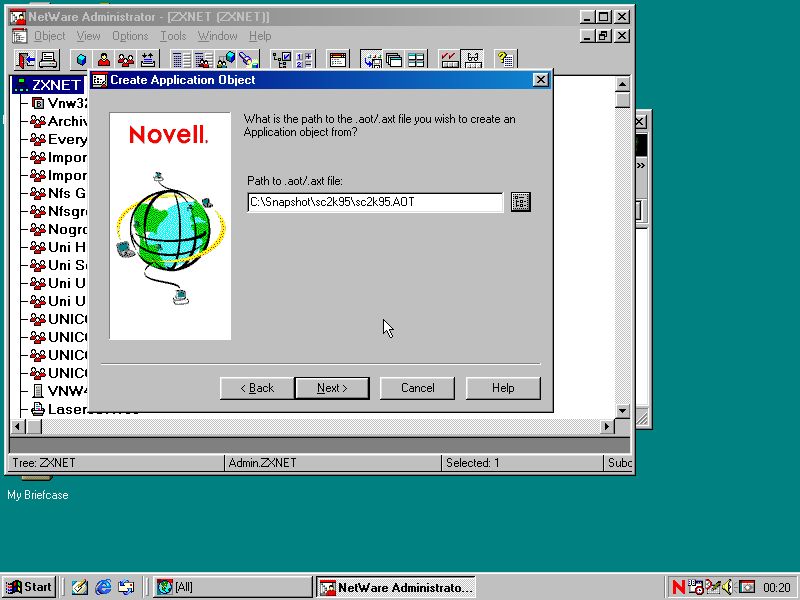Screen dimensions: 800x600
Task: Click the Save Settings toolbar icon
Action: click(x=371, y=60)
